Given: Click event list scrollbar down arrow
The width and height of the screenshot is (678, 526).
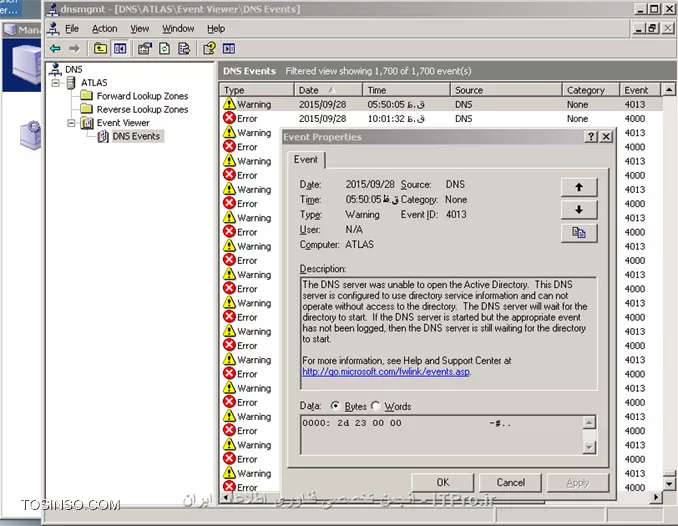Looking at the screenshot, I should coord(669,484).
